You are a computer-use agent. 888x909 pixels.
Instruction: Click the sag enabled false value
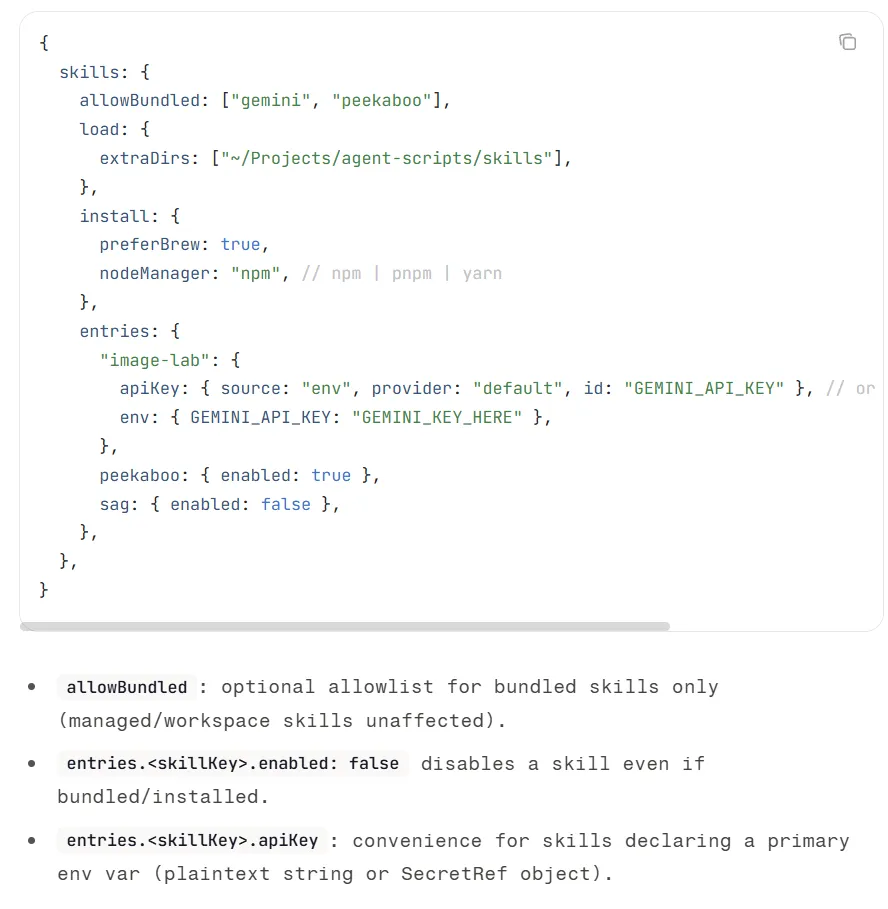(x=286, y=504)
